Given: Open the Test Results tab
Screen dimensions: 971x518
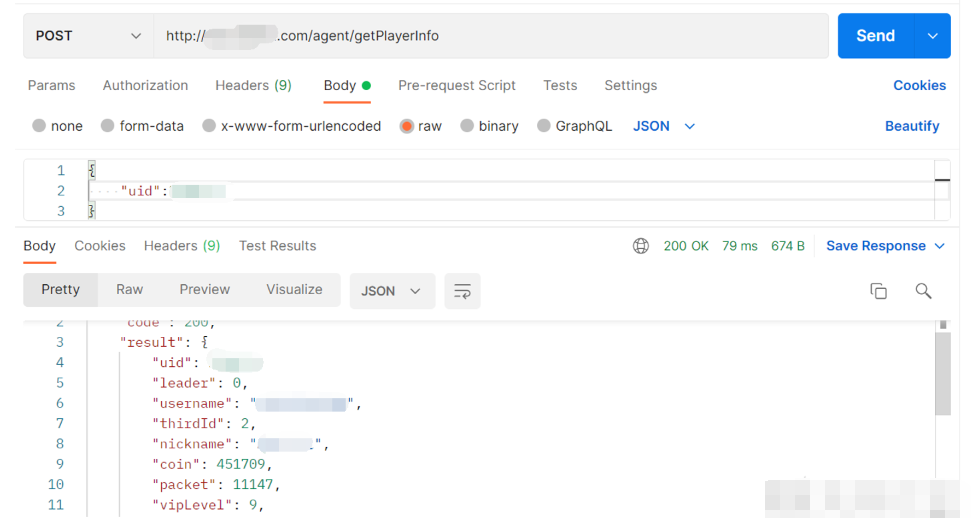Looking at the screenshot, I should (277, 246).
